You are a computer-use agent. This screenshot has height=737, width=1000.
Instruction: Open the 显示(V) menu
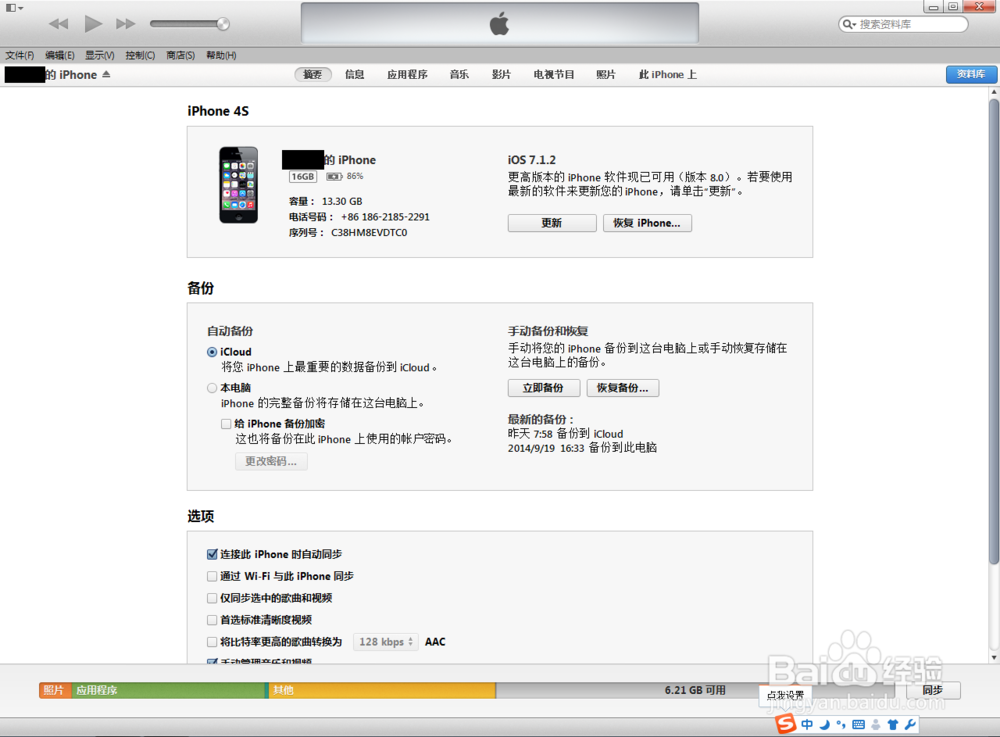pyautogui.click(x=100, y=55)
